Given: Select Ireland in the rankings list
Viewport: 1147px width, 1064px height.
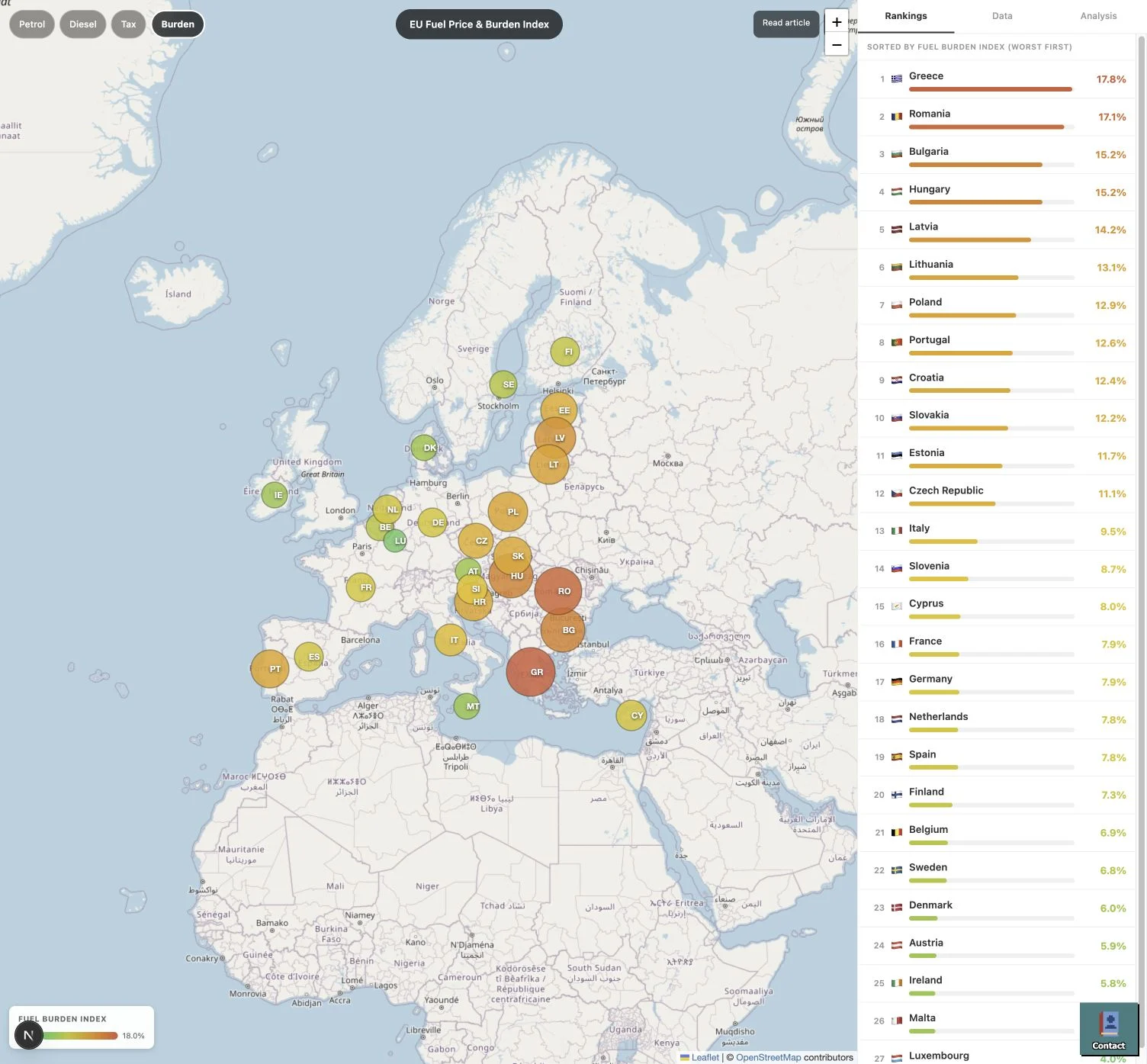Looking at the screenshot, I should coord(996,984).
